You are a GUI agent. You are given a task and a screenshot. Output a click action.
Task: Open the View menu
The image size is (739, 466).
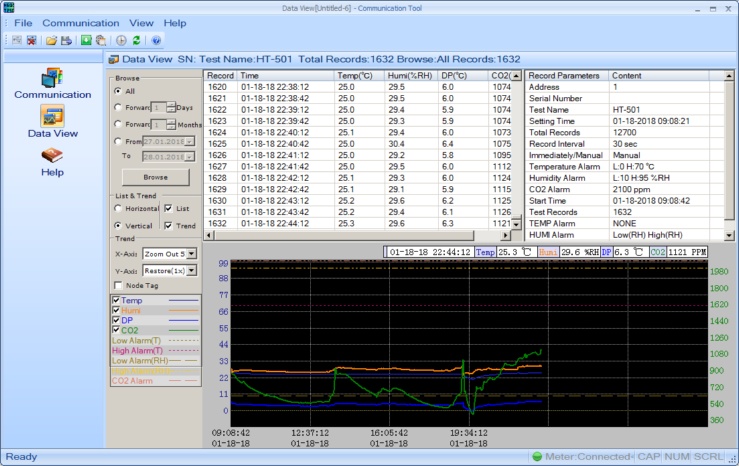click(x=141, y=23)
